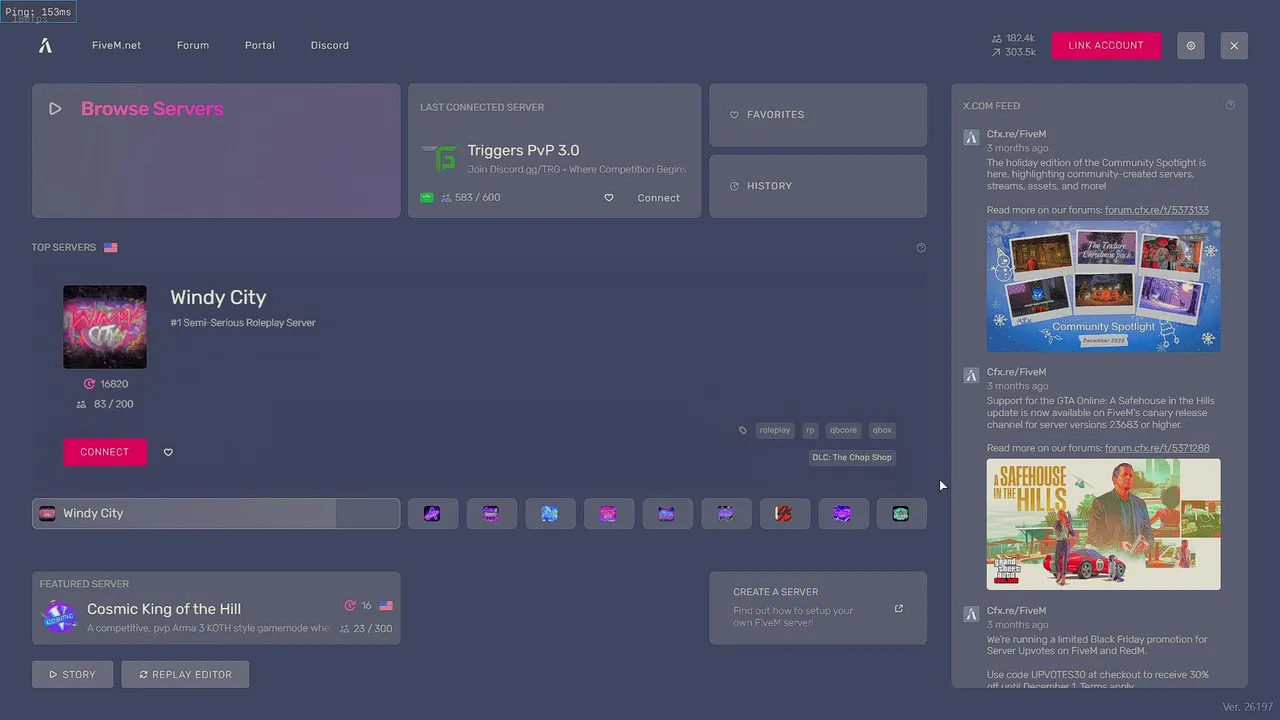Screen dimensions: 1280x720
Task: Click the FiveM logo in the header
Action: [x=45, y=45]
